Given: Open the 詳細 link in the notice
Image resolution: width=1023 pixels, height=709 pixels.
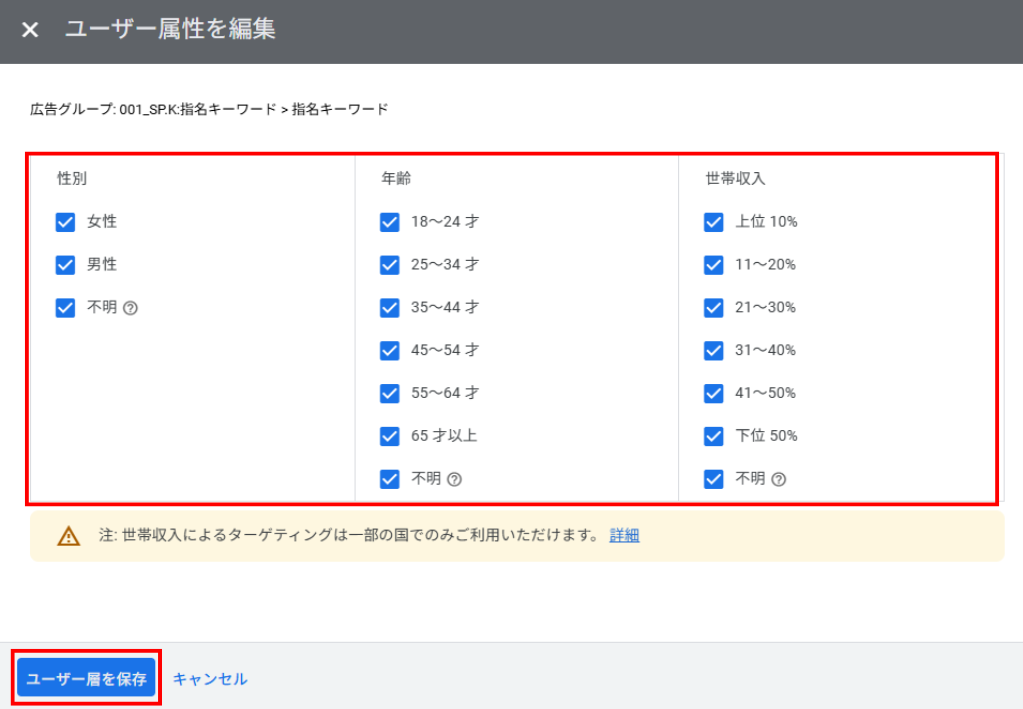Looking at the screenshot, I should (x=624, y=536).
